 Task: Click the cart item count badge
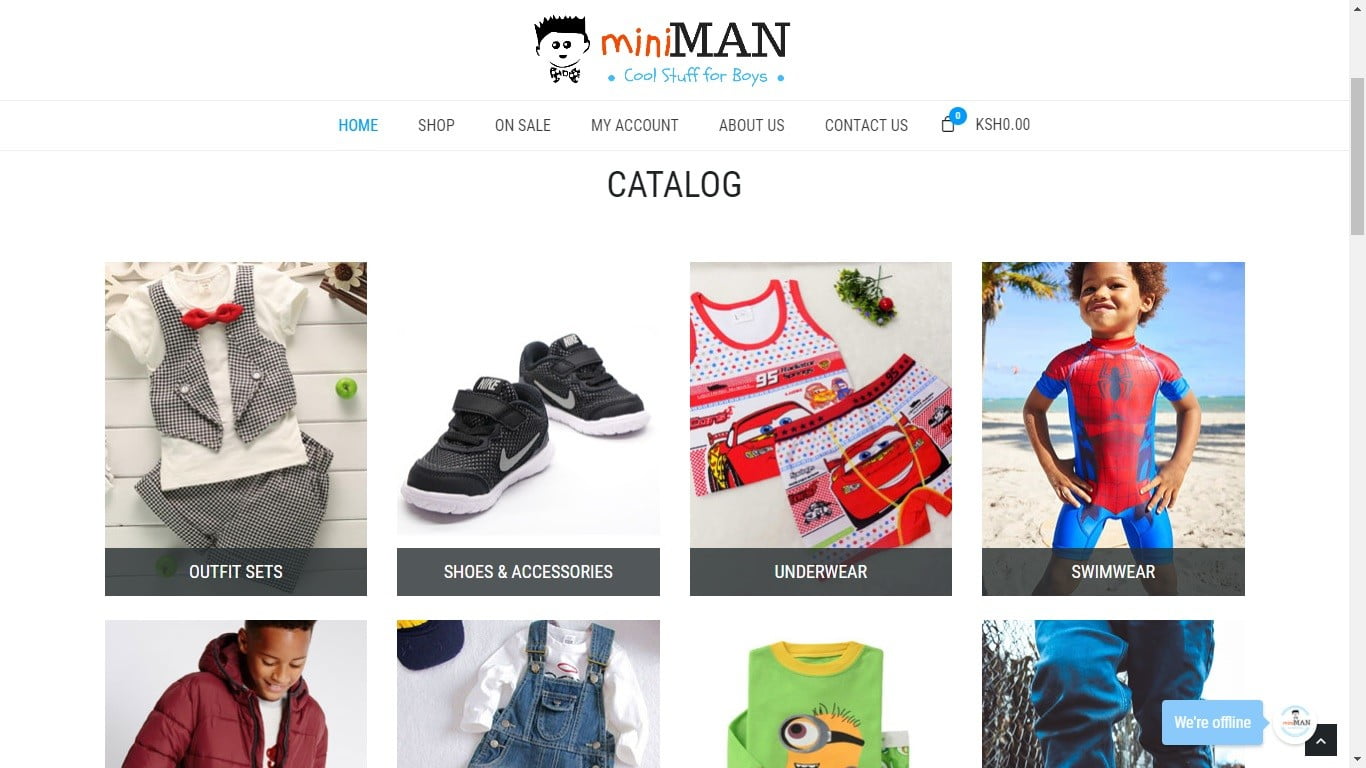(x=958, y=116)
